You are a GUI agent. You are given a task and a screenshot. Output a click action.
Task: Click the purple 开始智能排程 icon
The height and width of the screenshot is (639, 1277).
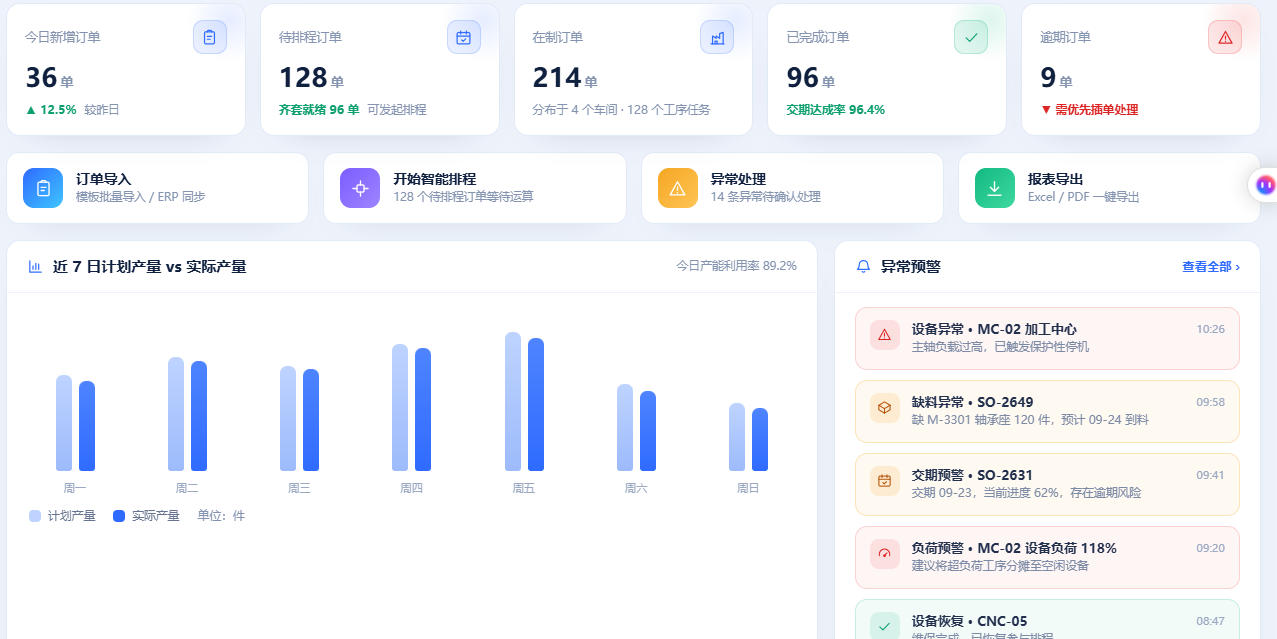360,188
